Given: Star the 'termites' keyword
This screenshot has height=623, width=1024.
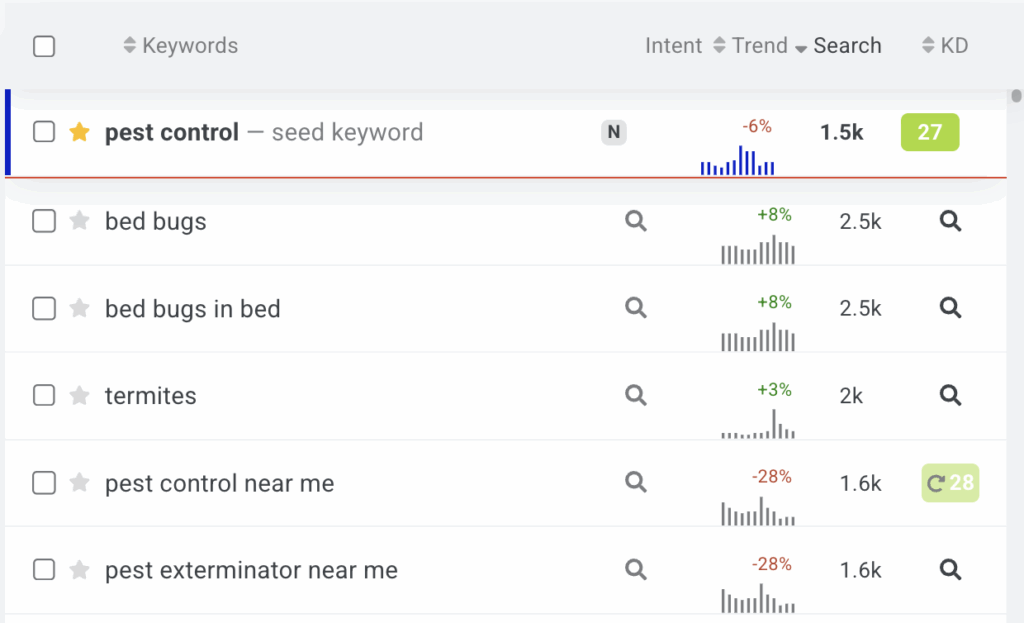Looking at the screenshot, I should pyautogui.click(x=80, y=396).
